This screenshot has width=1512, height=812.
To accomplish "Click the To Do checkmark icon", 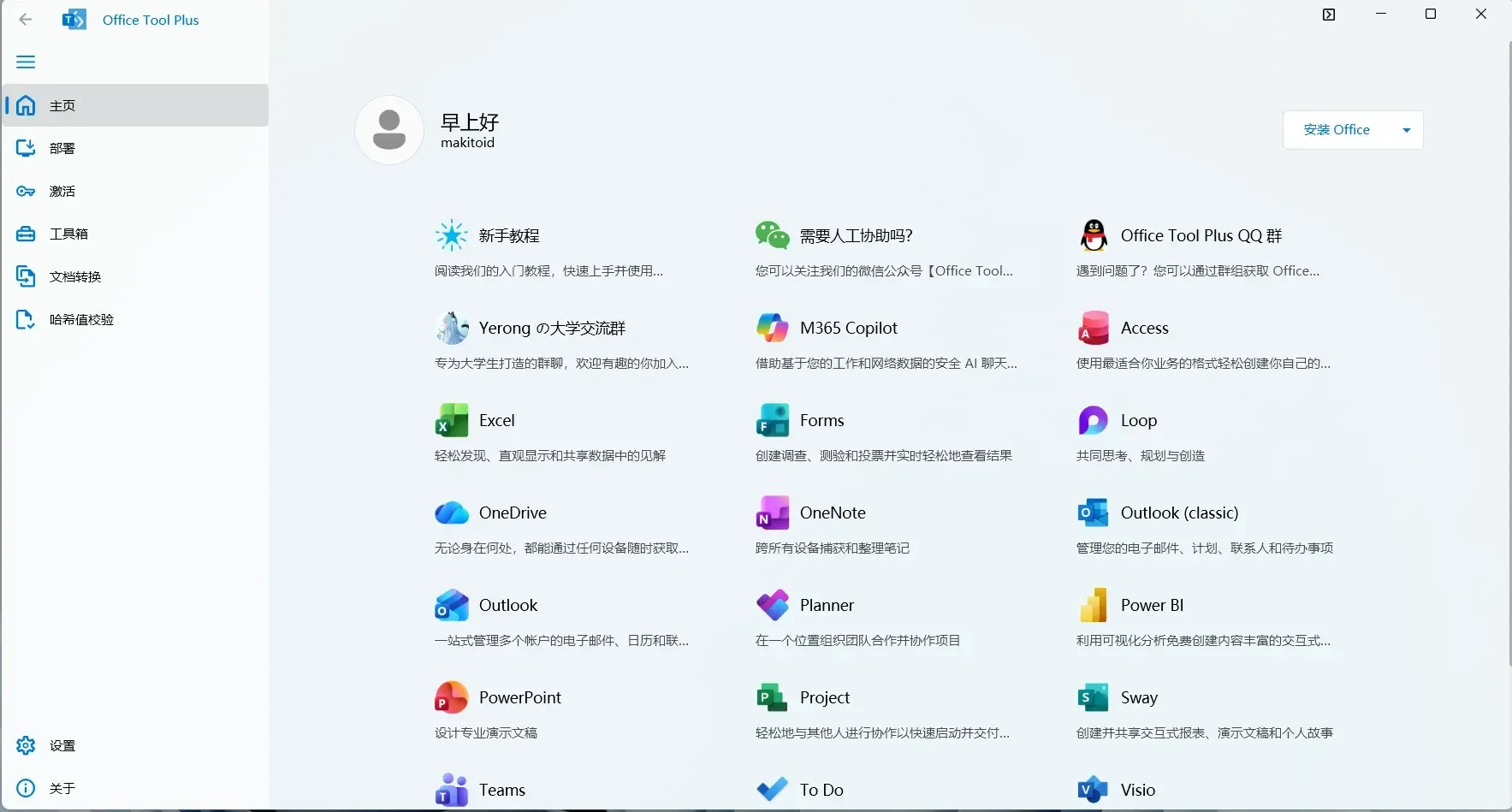I will (x=773, y=789).
